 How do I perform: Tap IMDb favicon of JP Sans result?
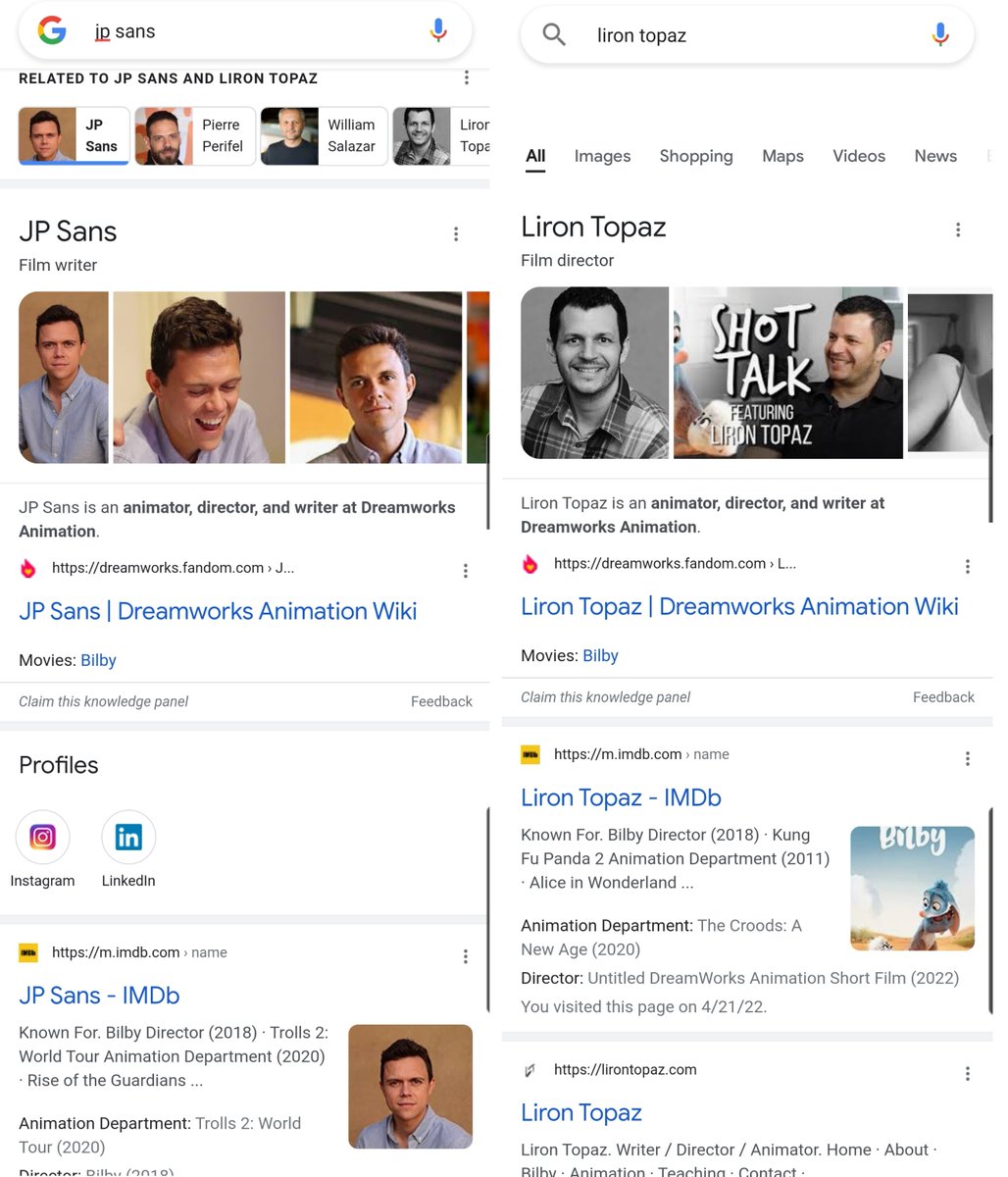[28, 952]
